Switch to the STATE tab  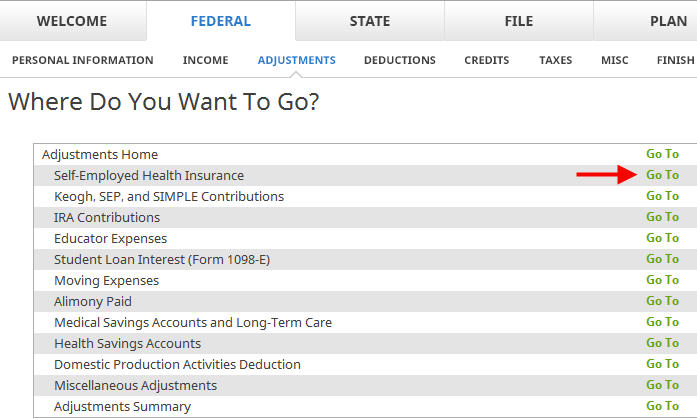[369, 21]
